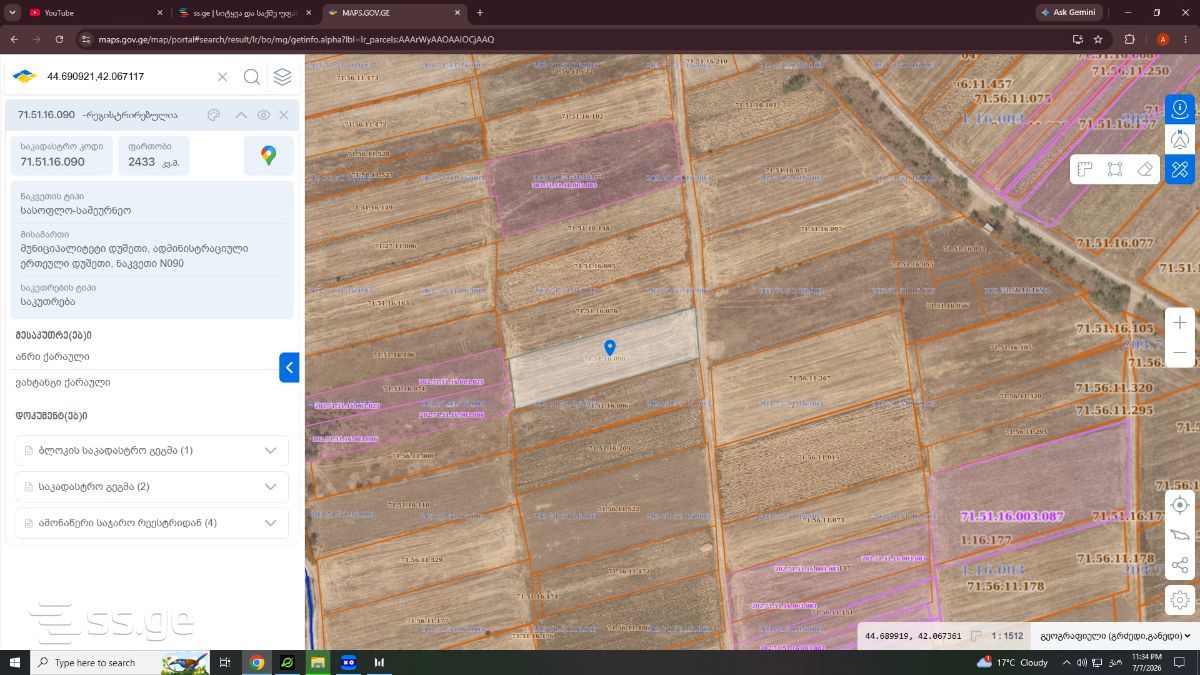Screen dimensions: 1200x675
Task: Locate my position on the map
Action: 1180,505
